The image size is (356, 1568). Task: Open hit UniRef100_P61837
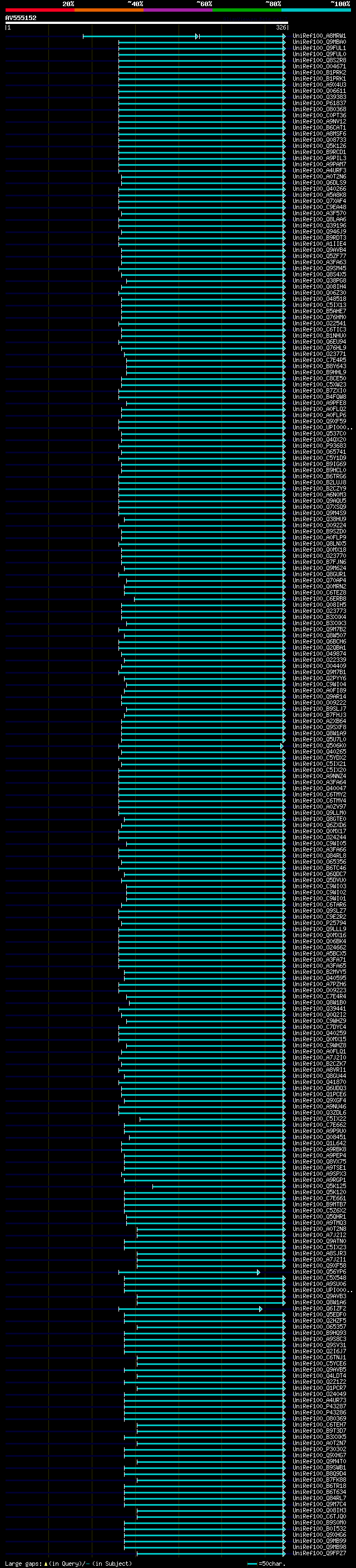tap(319, 103)
